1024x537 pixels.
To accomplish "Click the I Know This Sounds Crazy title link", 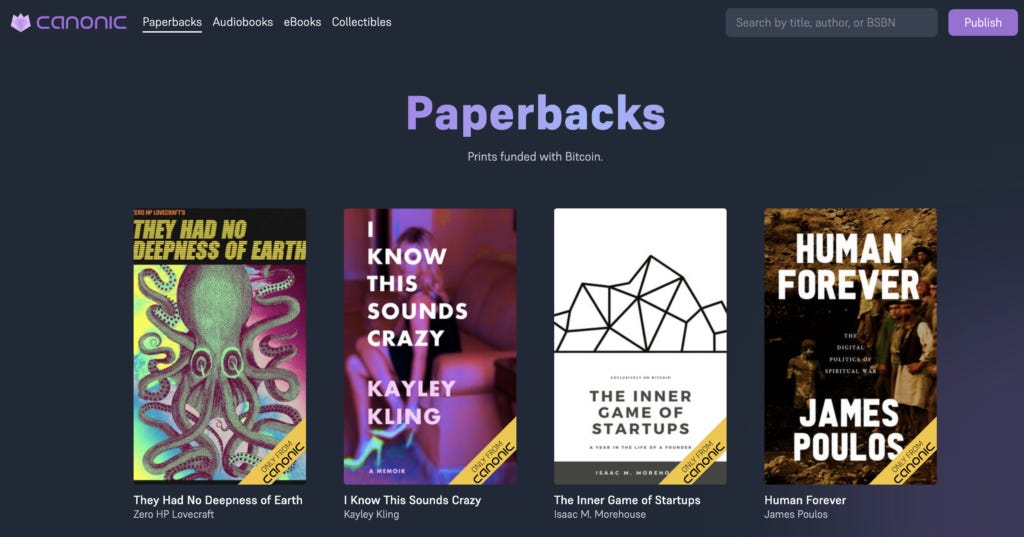I will pyautogui.click(x=412, y=500).
